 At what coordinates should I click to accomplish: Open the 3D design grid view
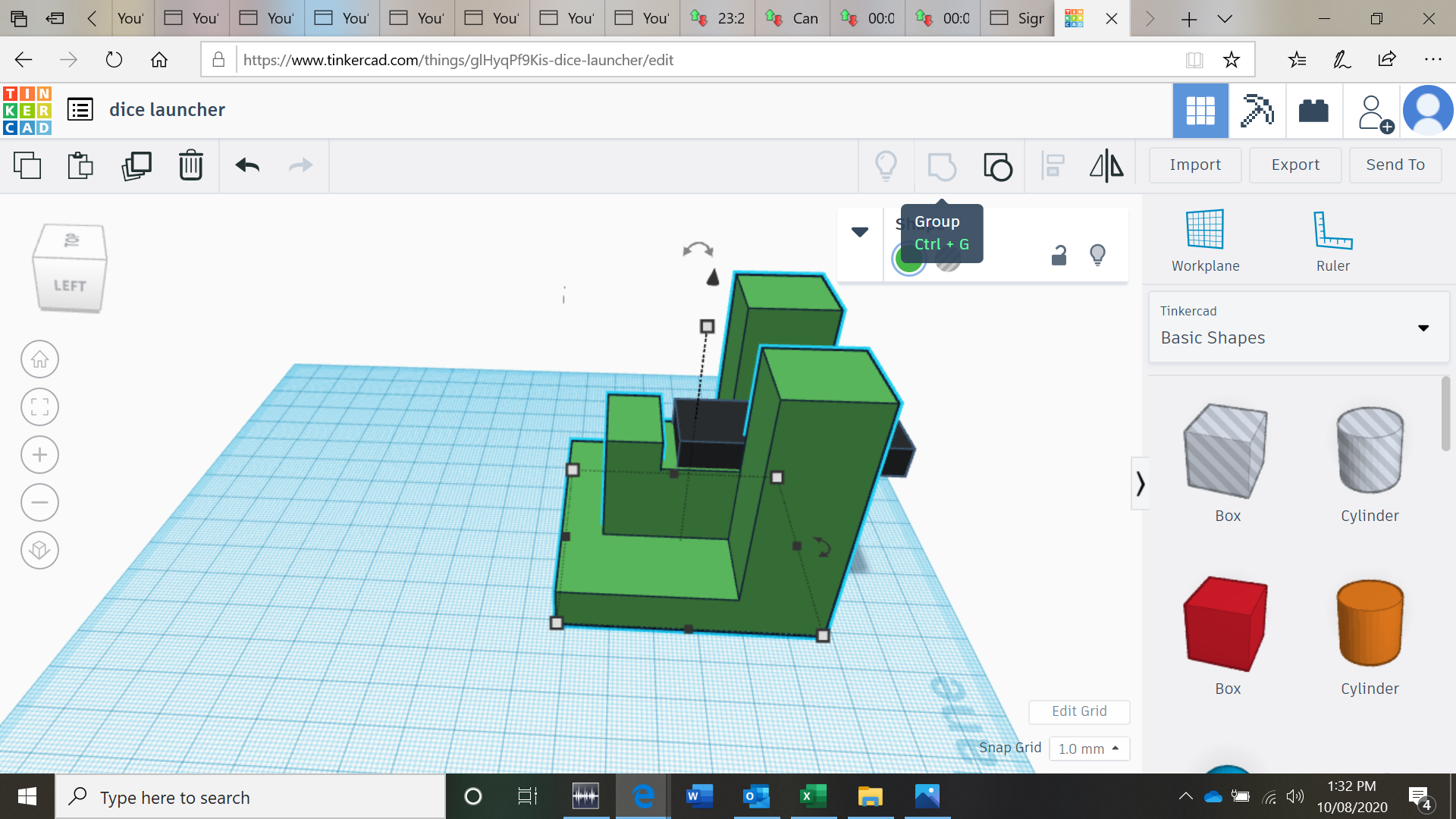click(x=1200, y=111)
